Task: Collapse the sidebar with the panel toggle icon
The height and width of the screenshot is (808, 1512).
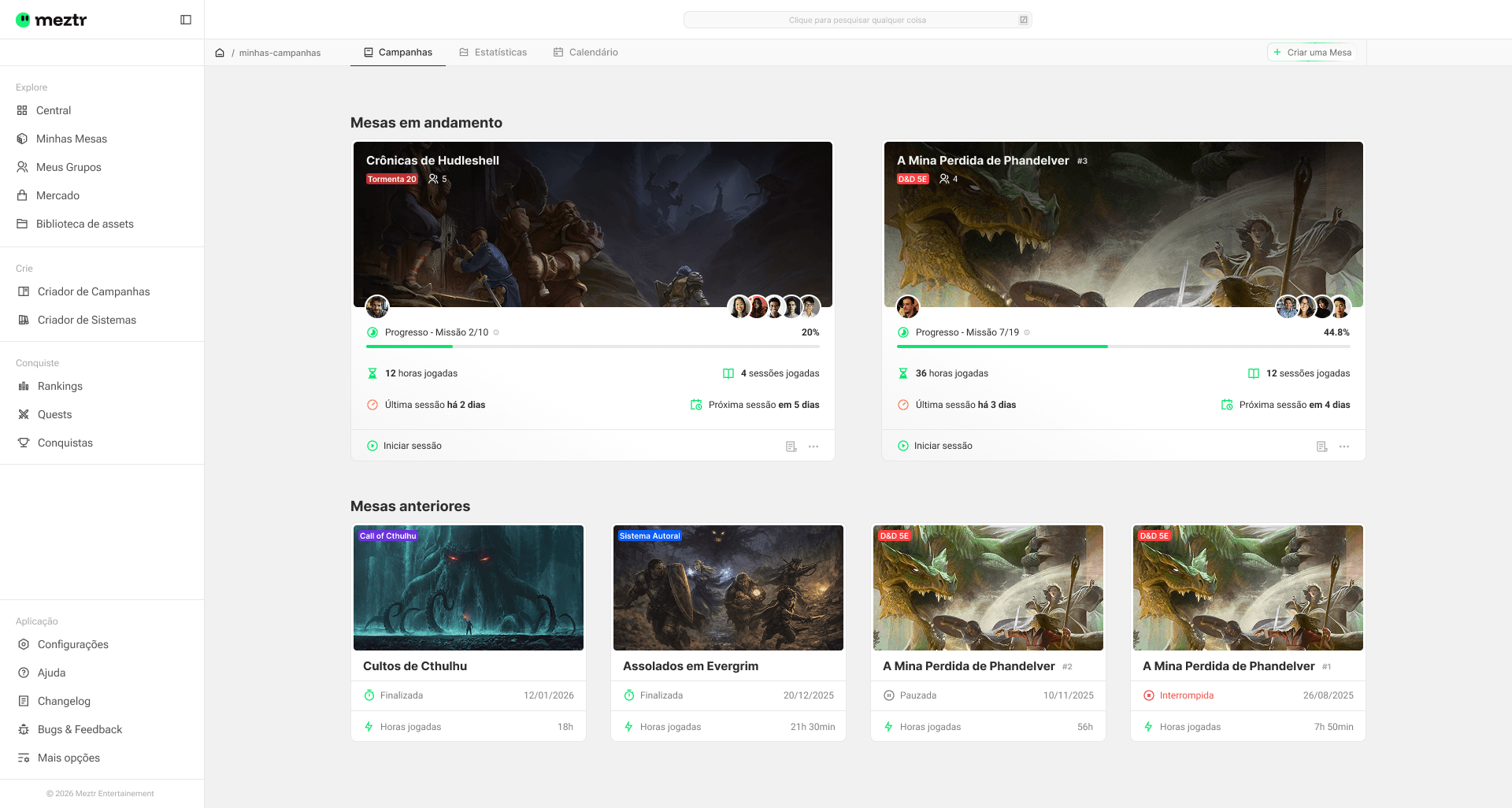Action: [x=186, y=20]
